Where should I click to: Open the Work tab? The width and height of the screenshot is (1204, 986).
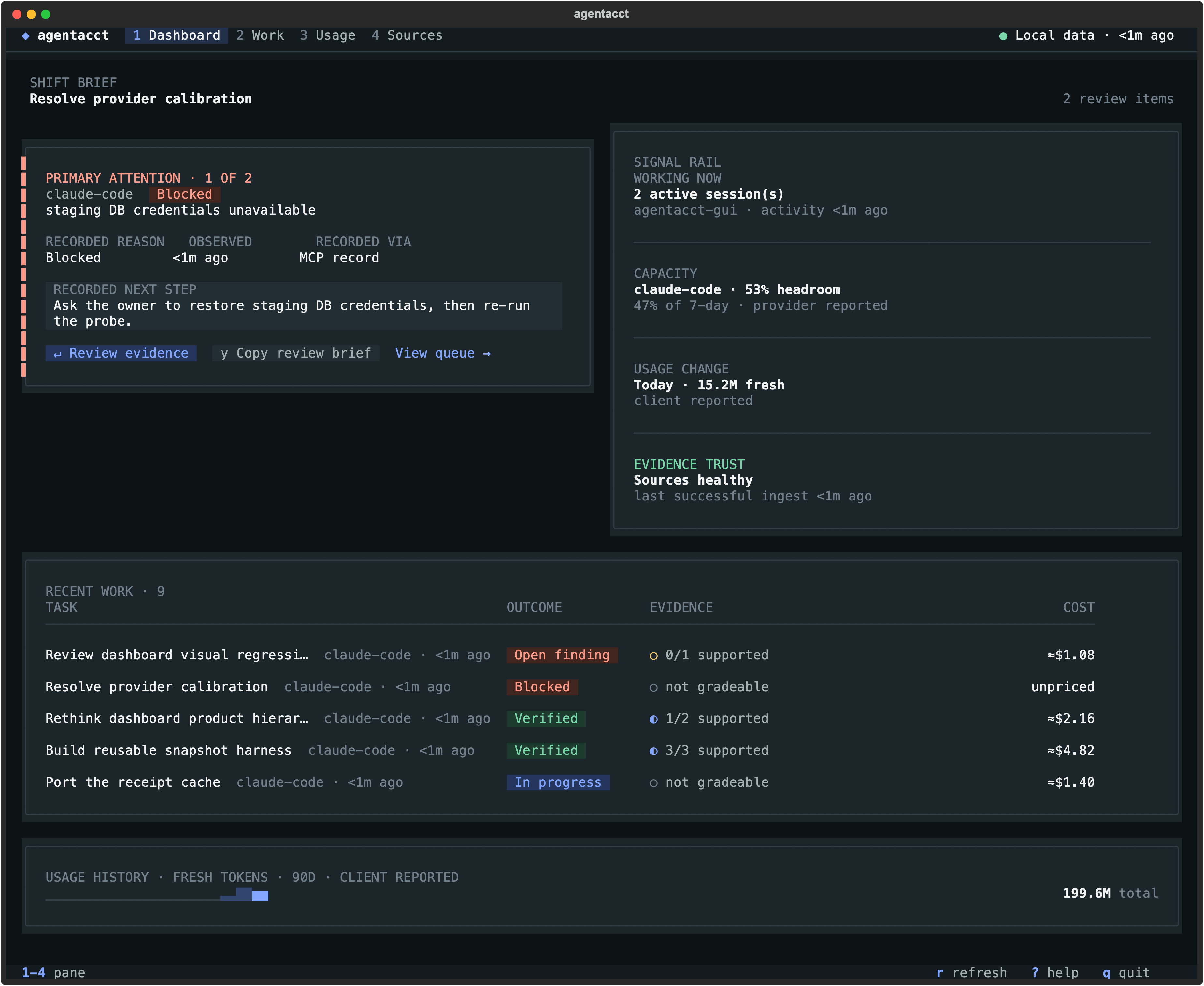(x=260, y=35)
